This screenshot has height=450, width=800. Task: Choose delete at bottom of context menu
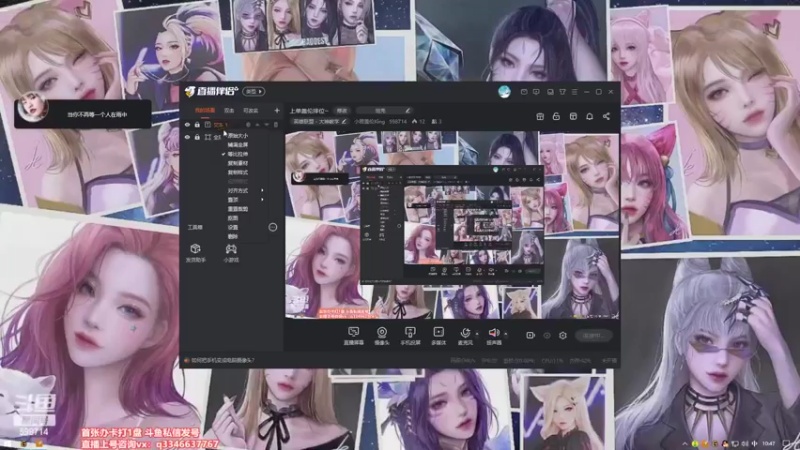233,236
